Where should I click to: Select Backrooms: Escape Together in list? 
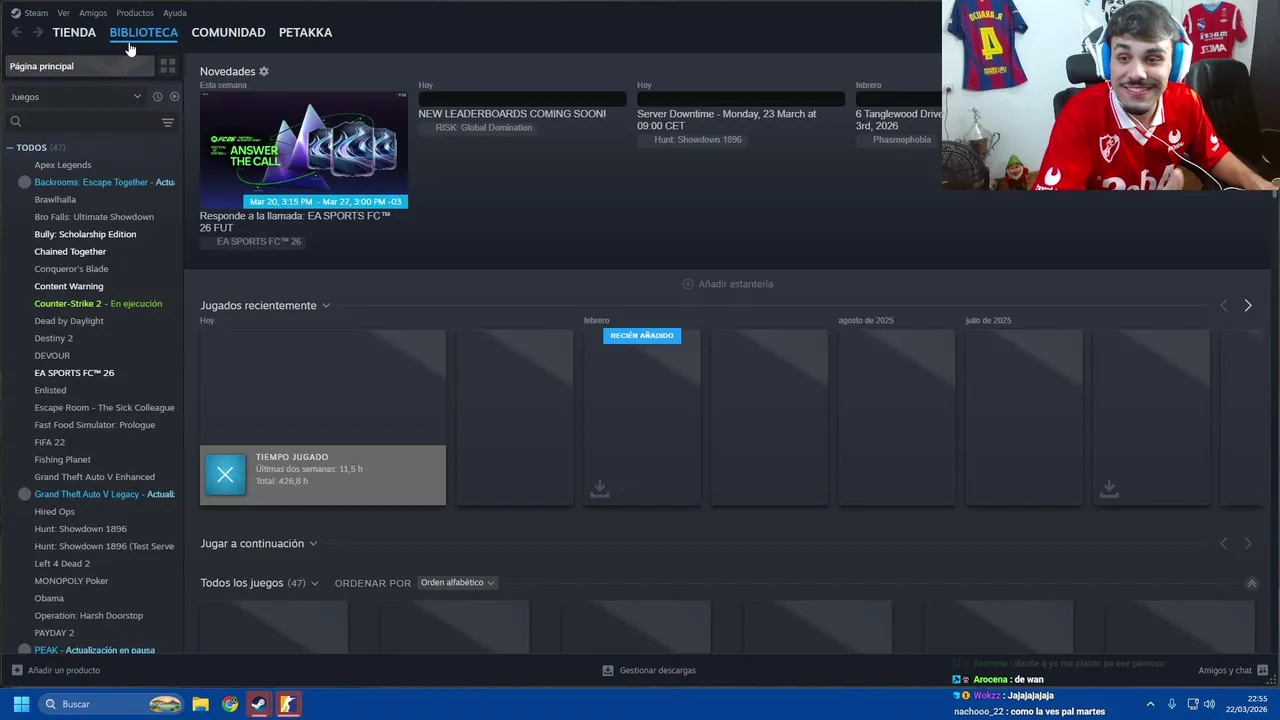(x=105, y=182)
